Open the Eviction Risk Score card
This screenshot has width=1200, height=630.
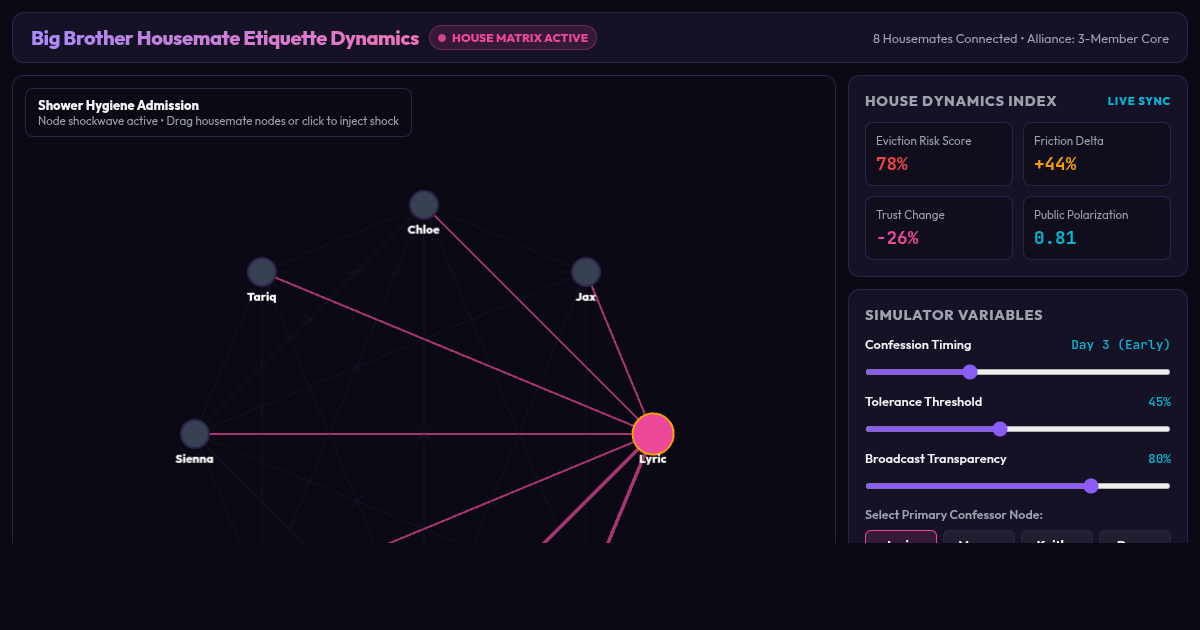tap(939, 154)
